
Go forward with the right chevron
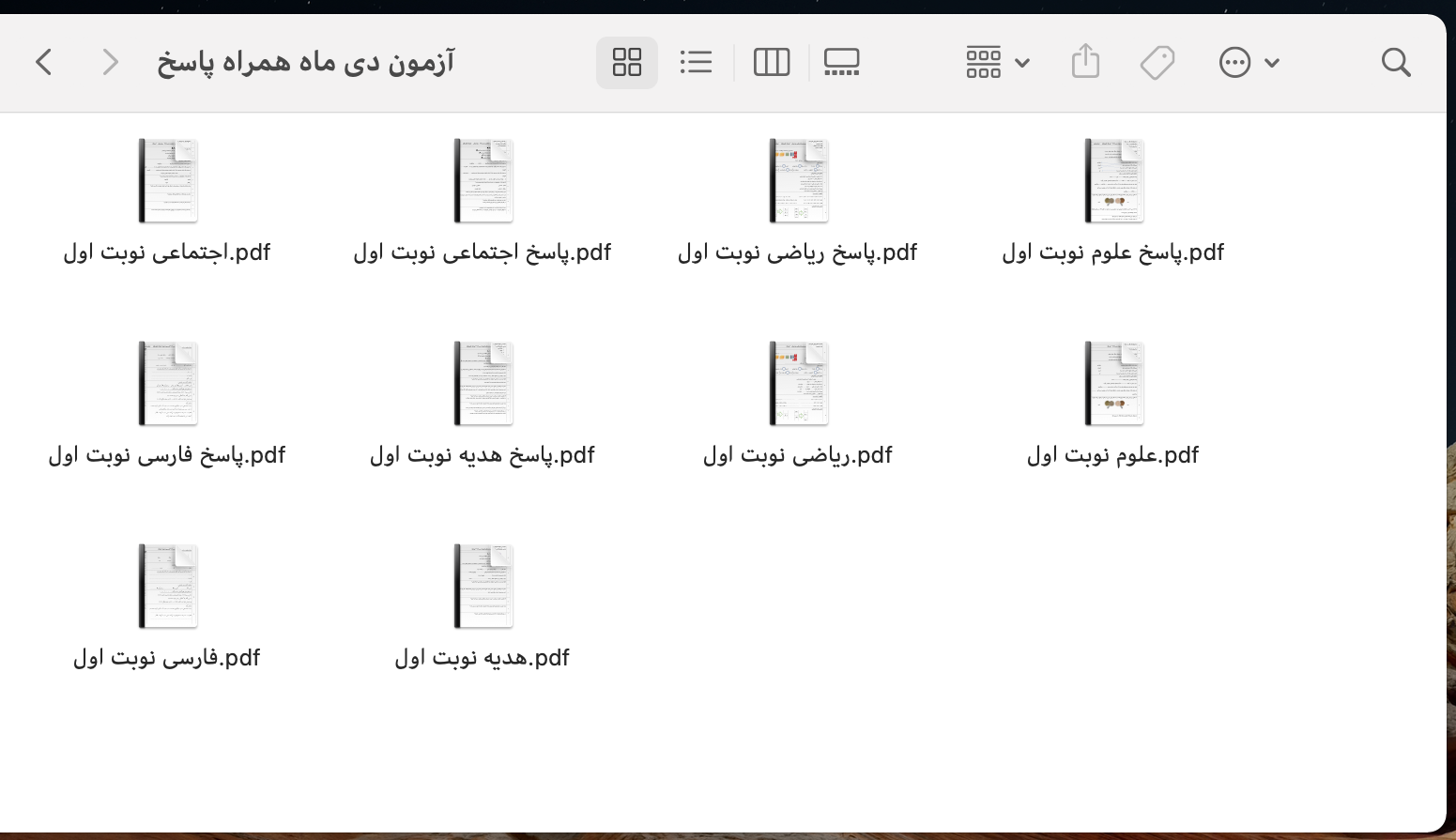tap(110, 63)
